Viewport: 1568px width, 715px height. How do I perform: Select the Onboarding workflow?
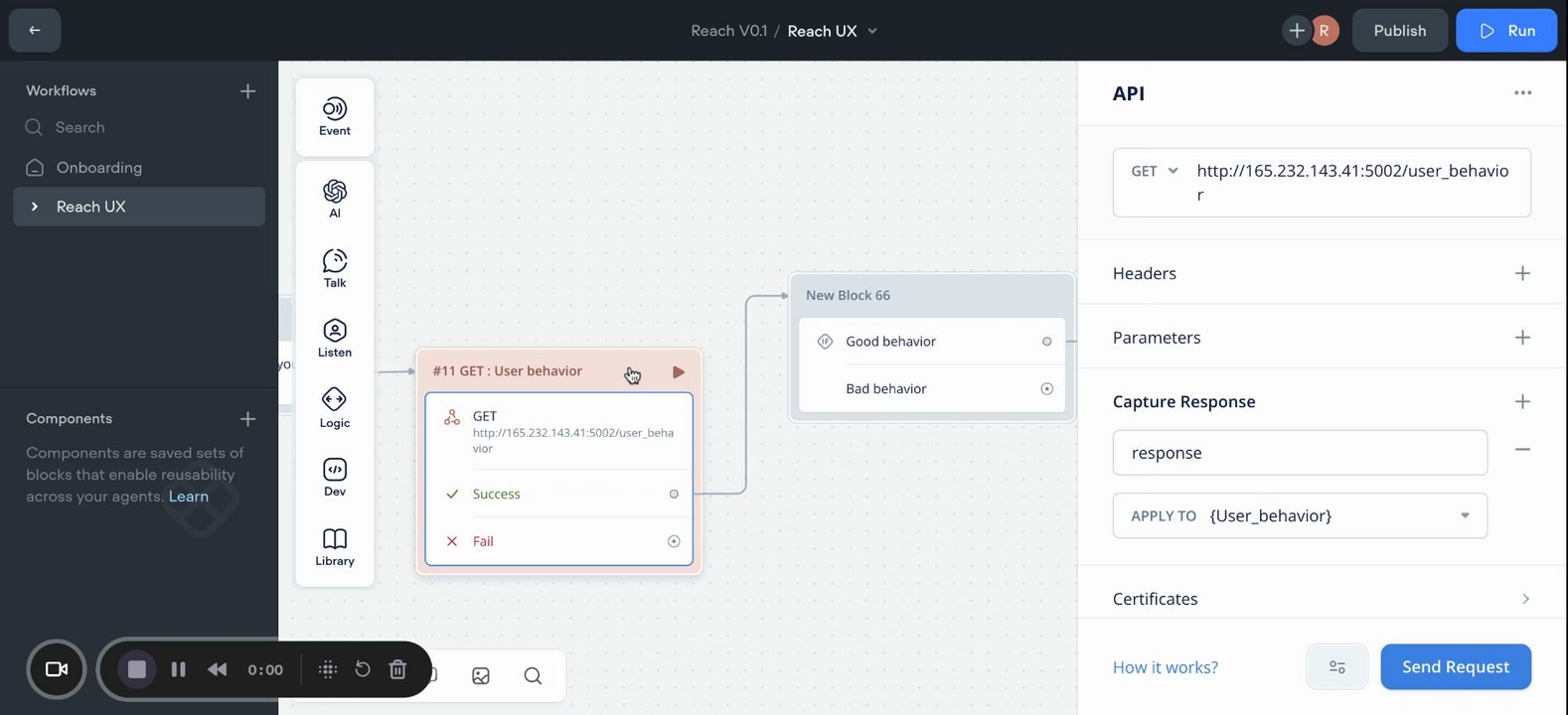click(98, 168)
